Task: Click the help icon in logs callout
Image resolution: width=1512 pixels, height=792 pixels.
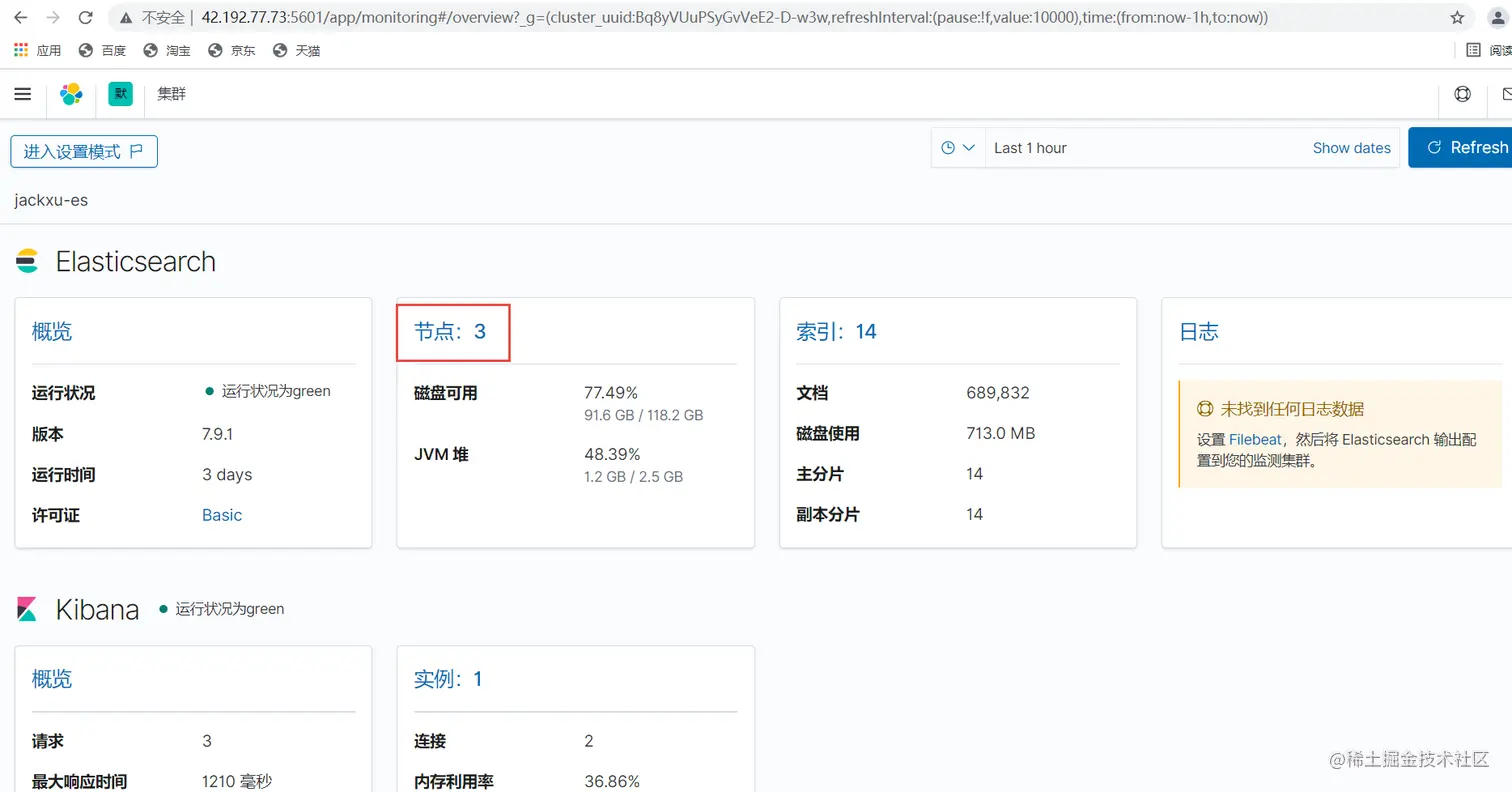Action: pyautogui.click(x=1205, y=409)
